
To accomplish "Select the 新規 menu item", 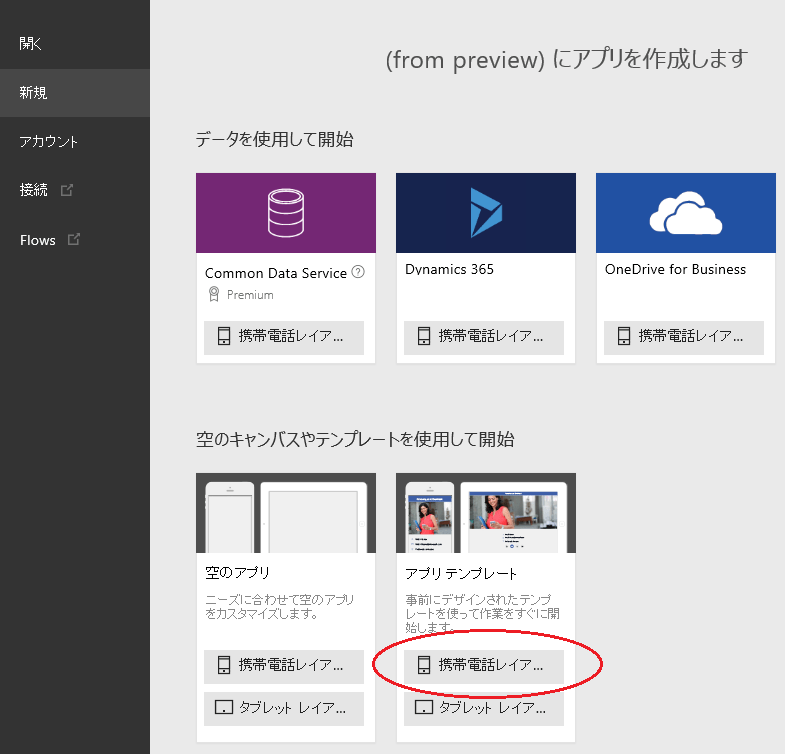I will [x=75, y=93].
